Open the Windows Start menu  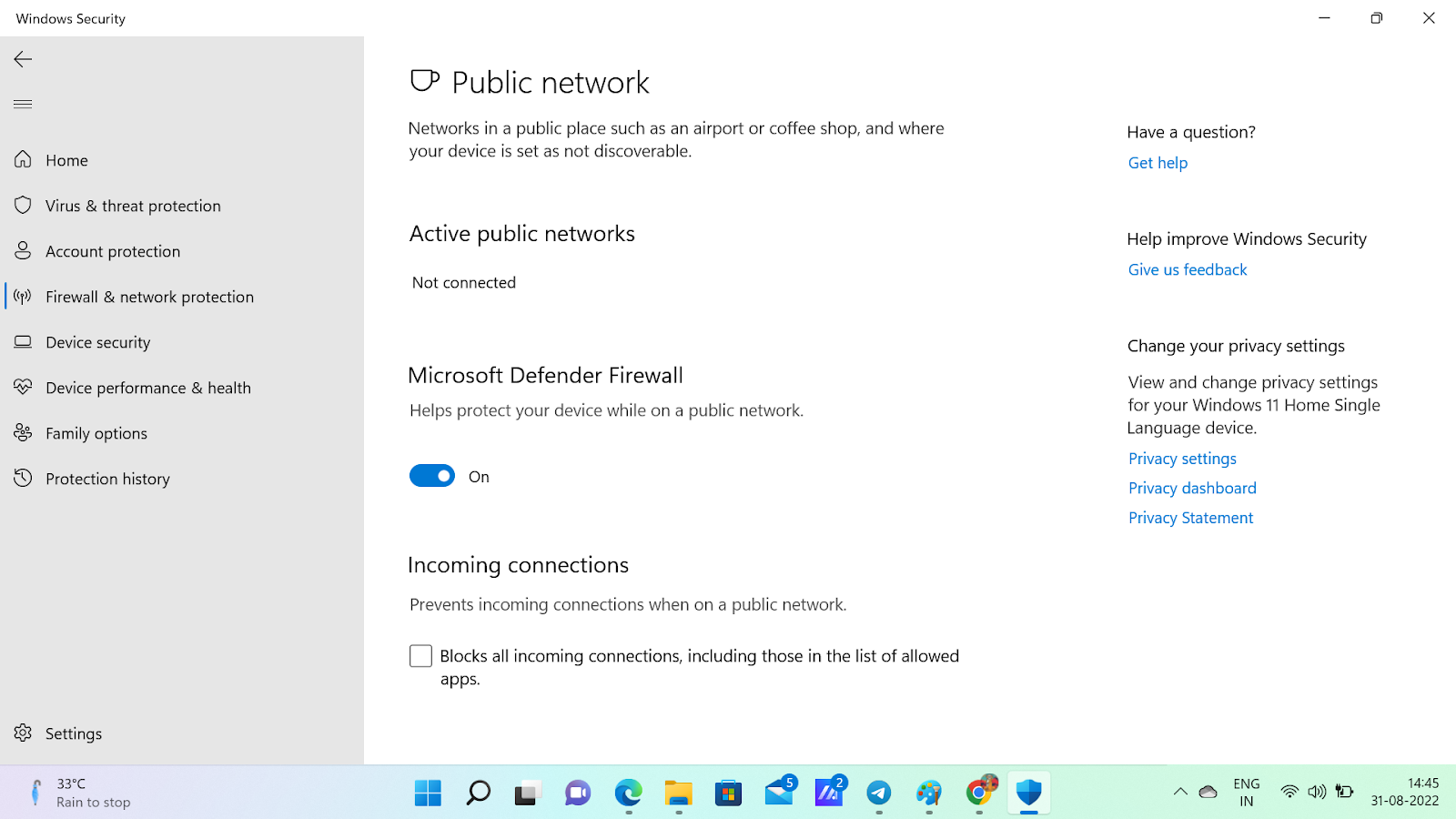[428, 794]
